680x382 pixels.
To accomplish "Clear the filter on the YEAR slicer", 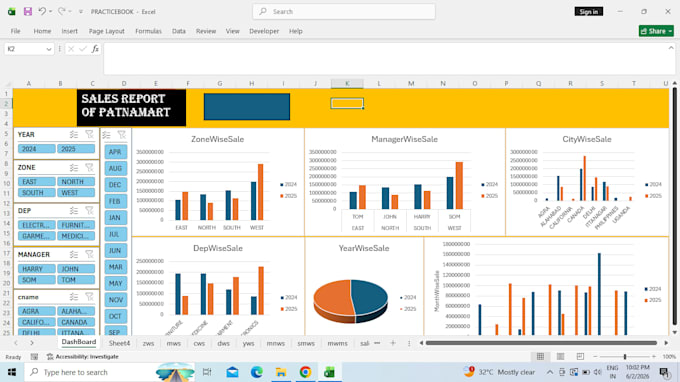I will point(89,134).
